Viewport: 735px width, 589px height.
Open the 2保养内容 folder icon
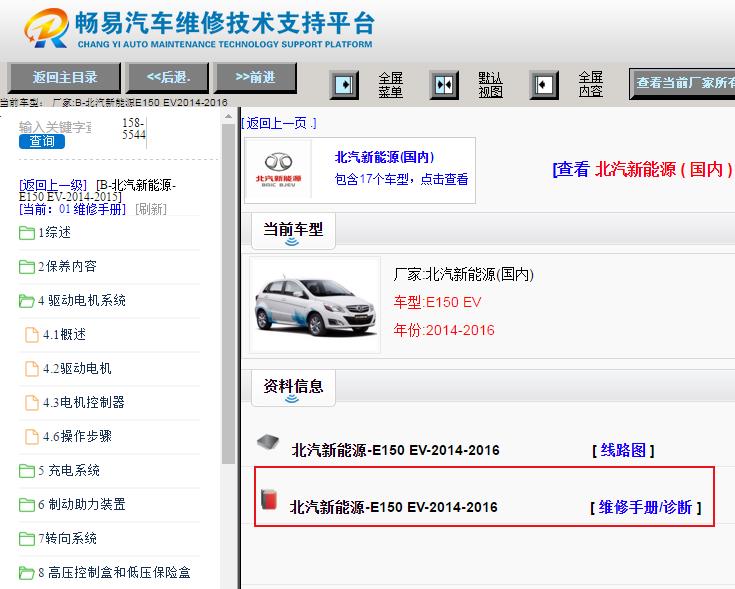point(27,267)
